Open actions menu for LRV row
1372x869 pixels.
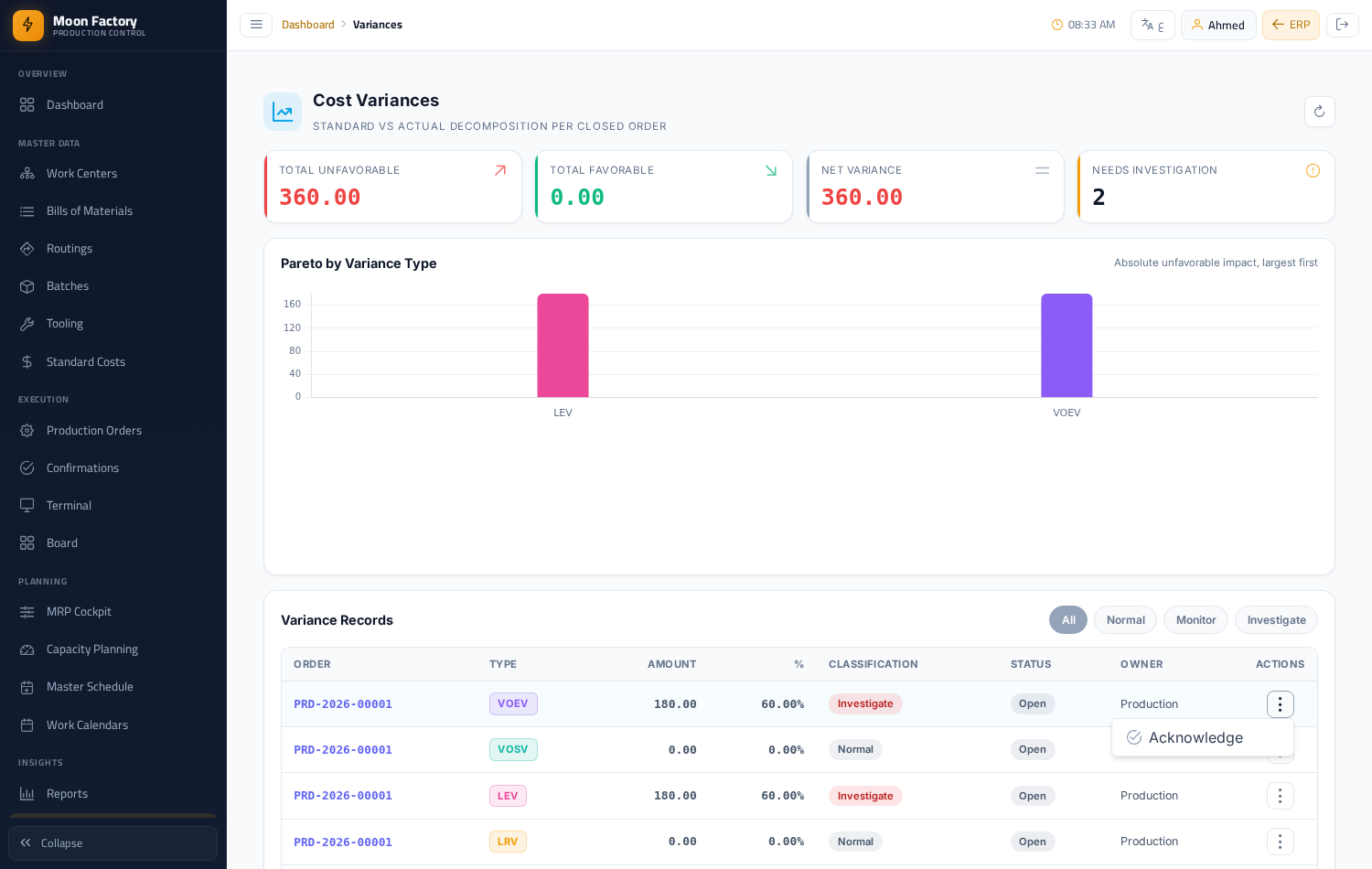1280,842
